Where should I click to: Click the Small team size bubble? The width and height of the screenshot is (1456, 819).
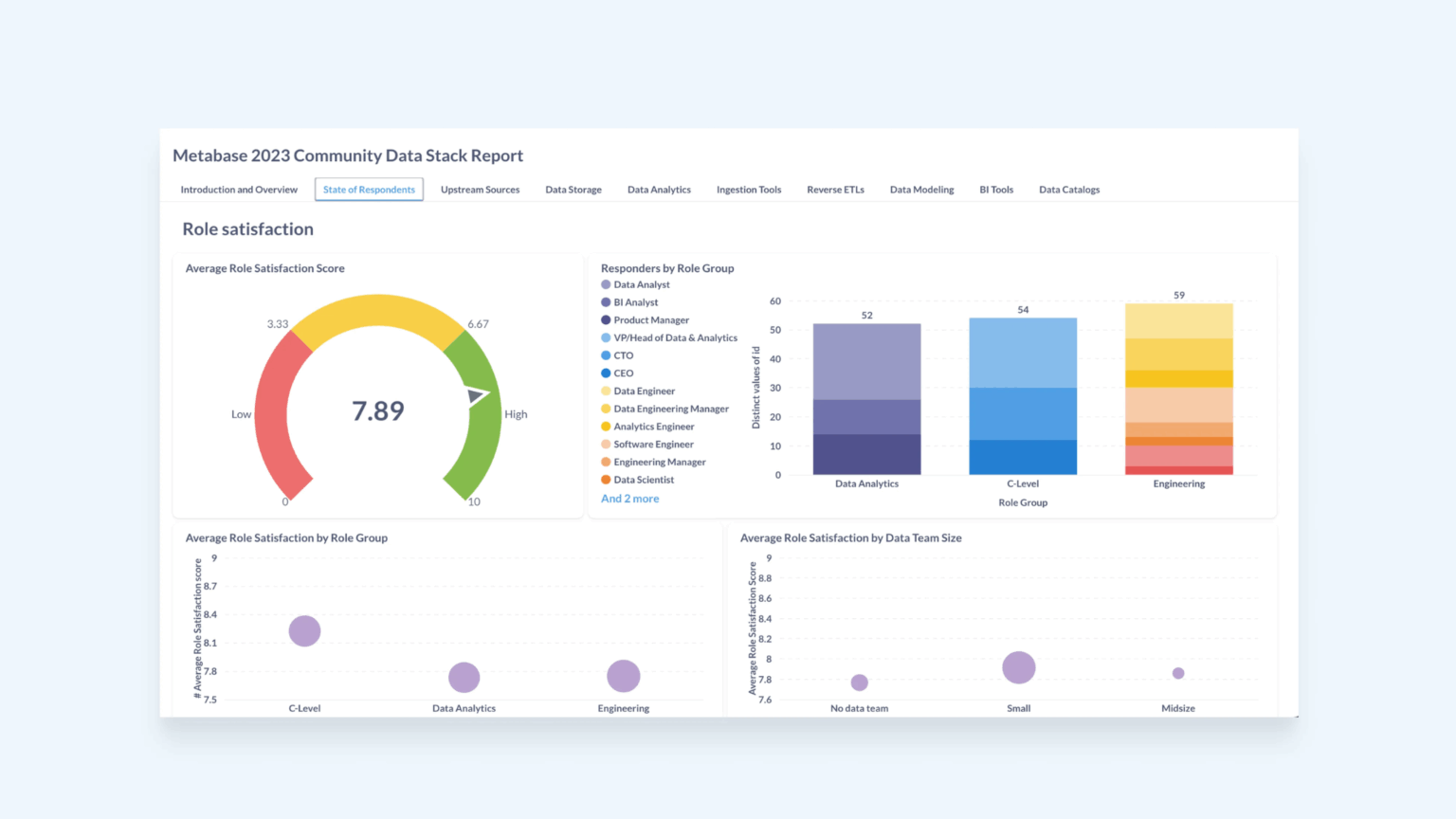click(1019, 667)
